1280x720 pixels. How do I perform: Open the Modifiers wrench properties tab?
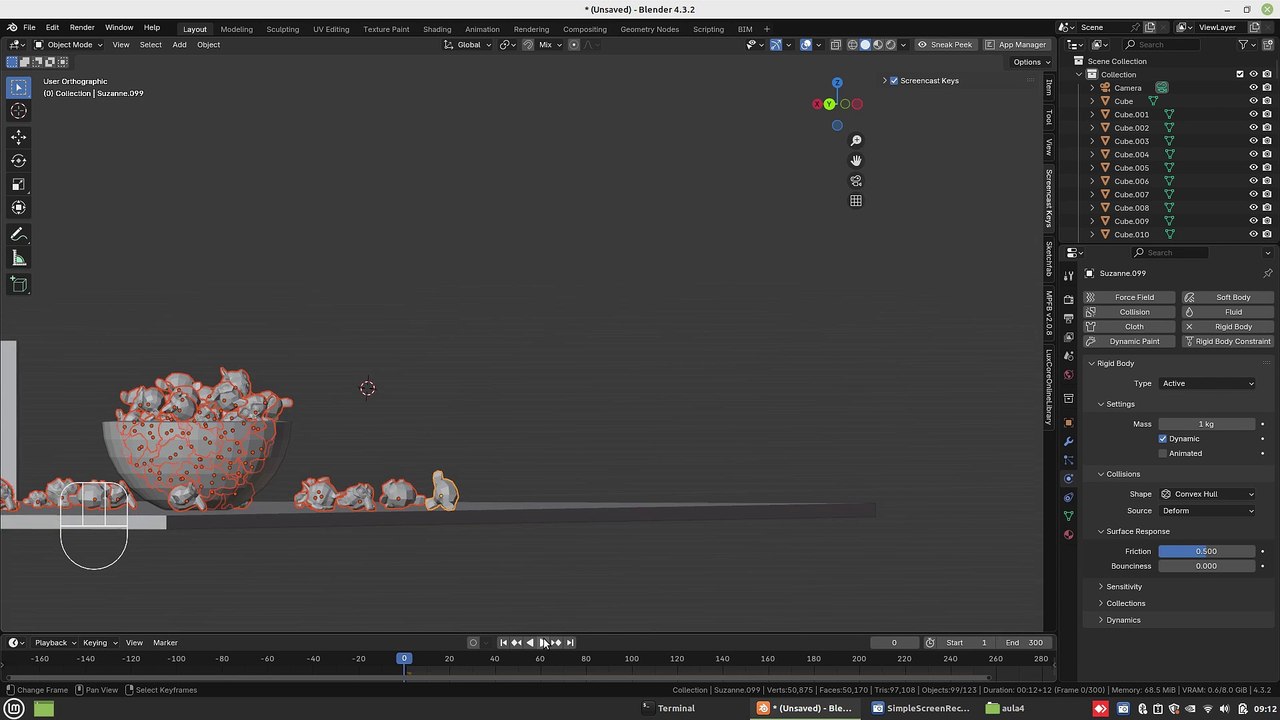click(1068, 441)
